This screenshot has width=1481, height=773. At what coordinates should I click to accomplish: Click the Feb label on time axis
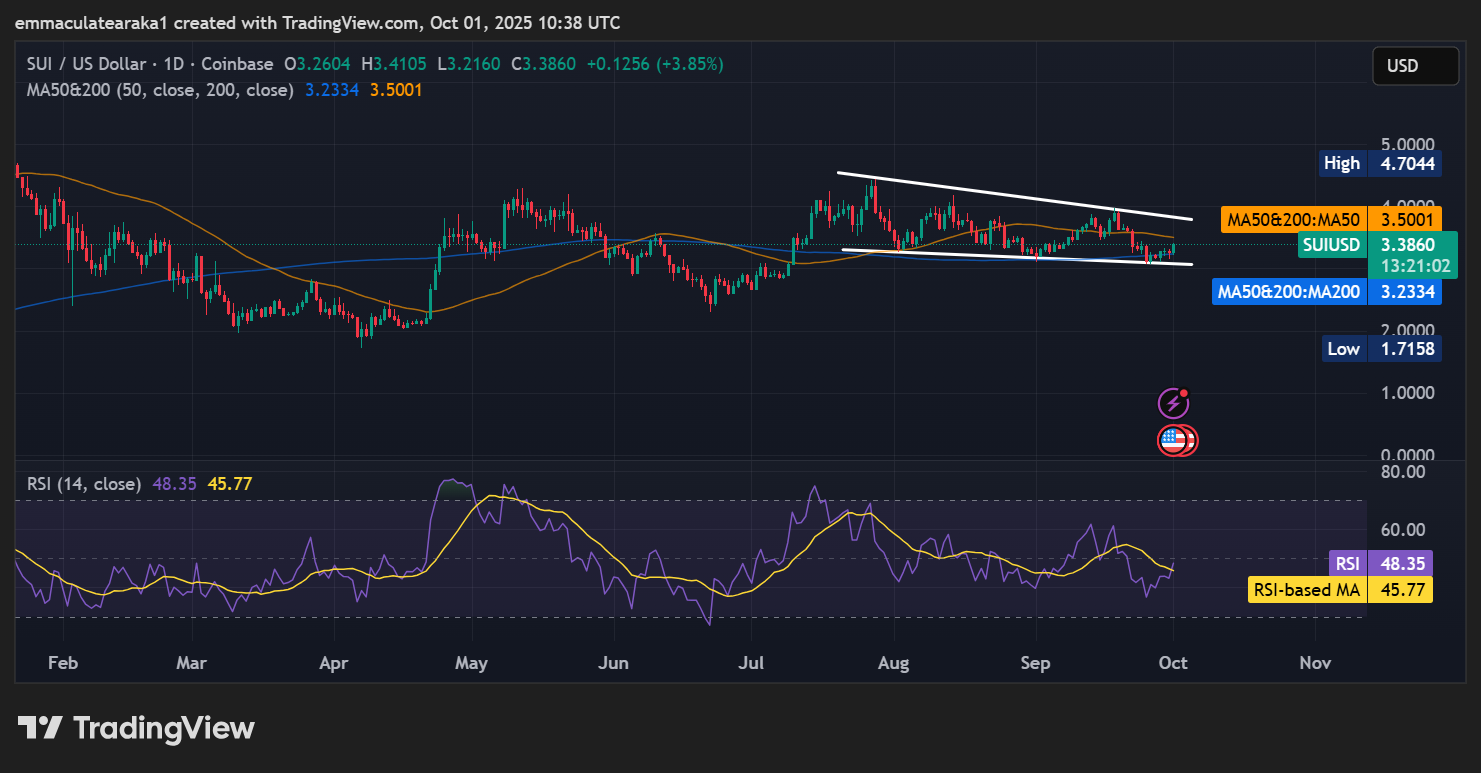63,663
